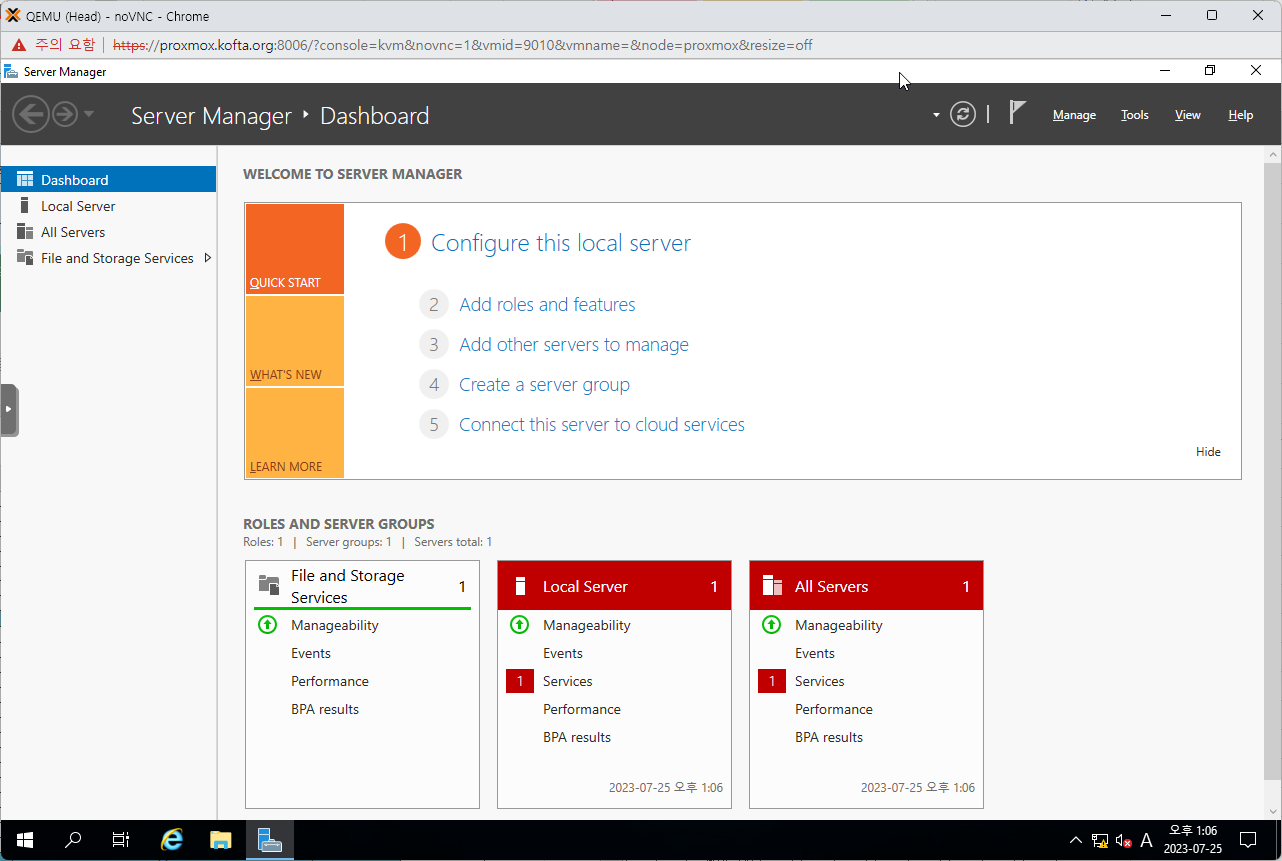Screen dimensions: 1282x861
Task: Select Local Server in the sidebar
Action: 78,206
